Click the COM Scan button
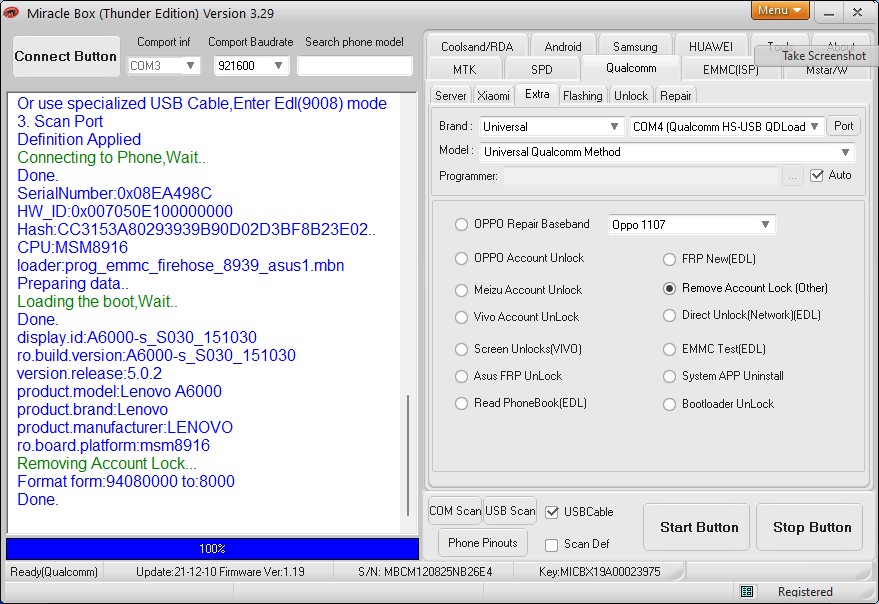 point(455,511)
